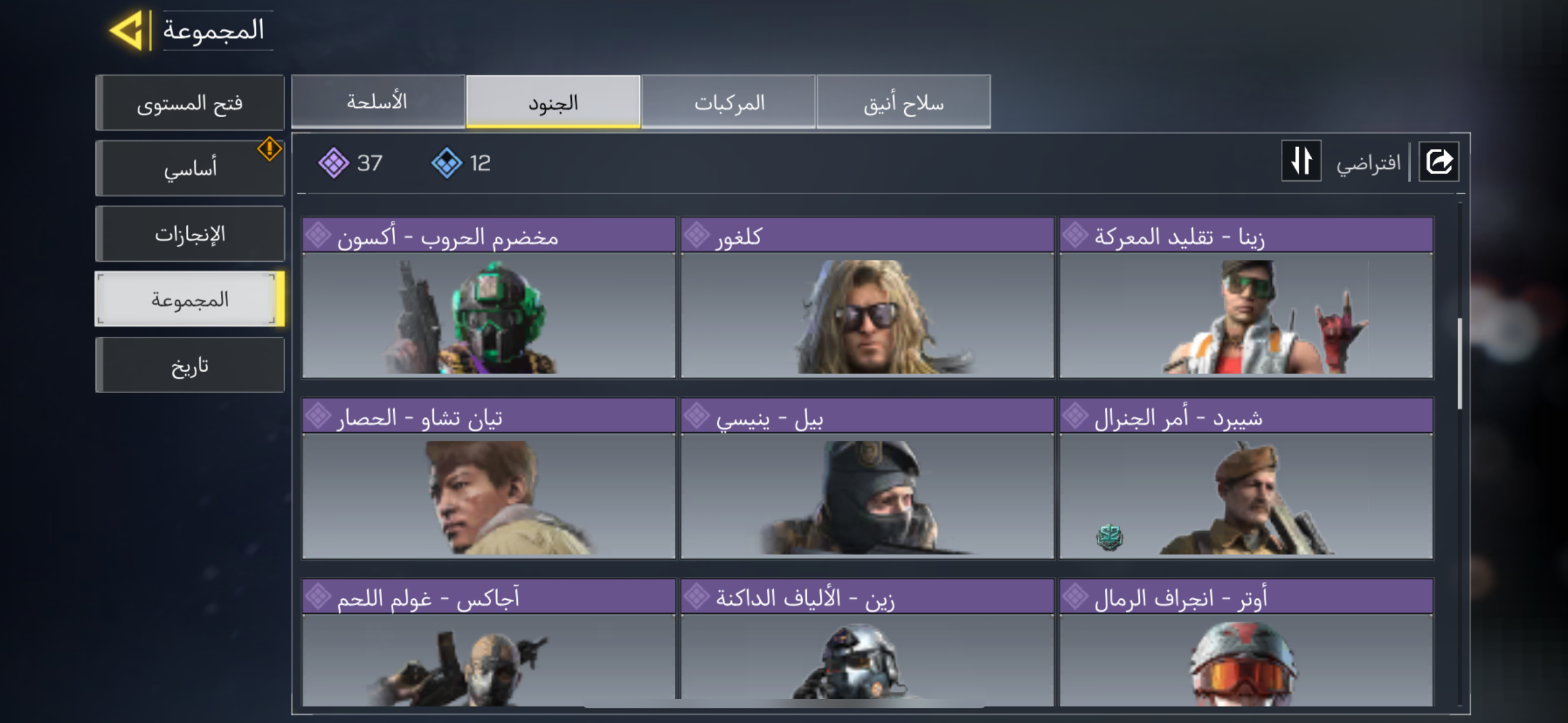
Task: Toggle the sort order arrows icon
Action: tap(1301, 161)
